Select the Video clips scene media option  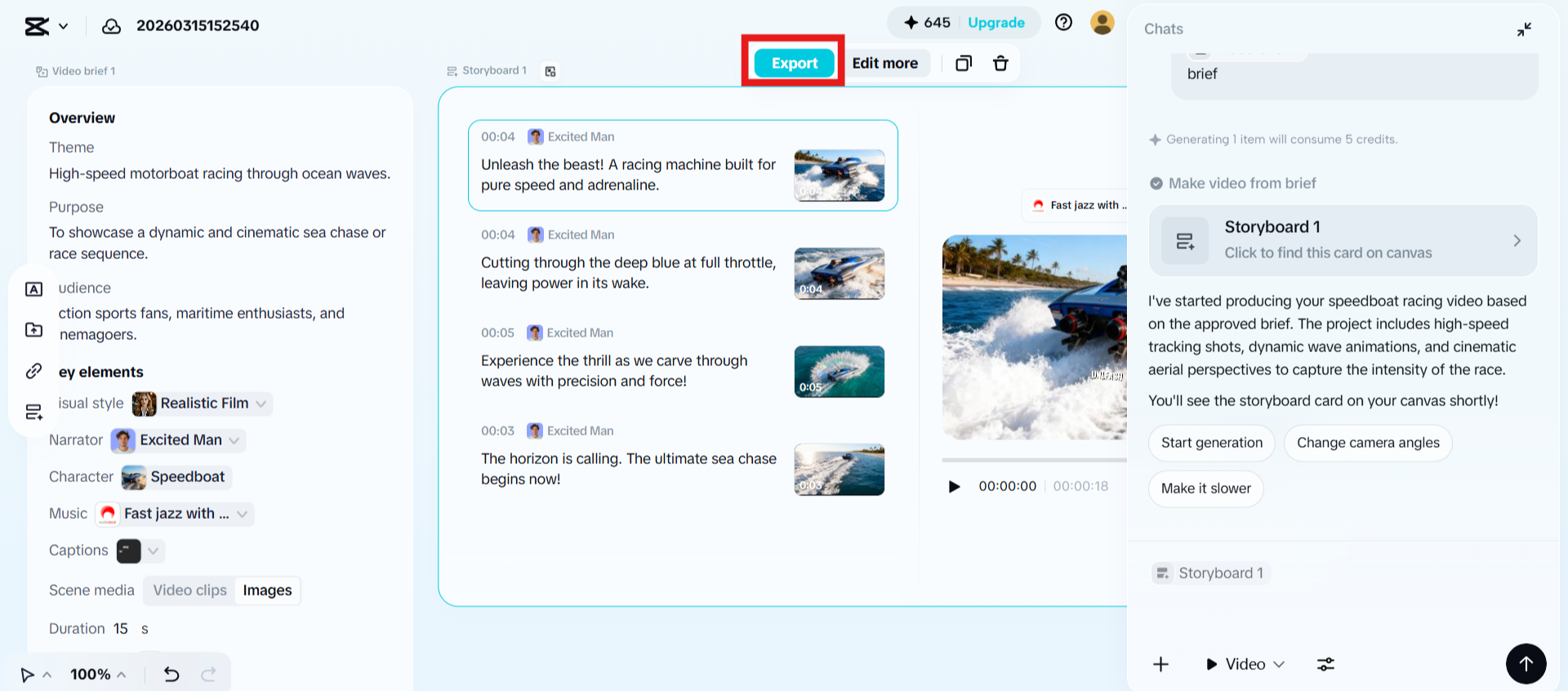pyautogui.click(x=189, y=590)
